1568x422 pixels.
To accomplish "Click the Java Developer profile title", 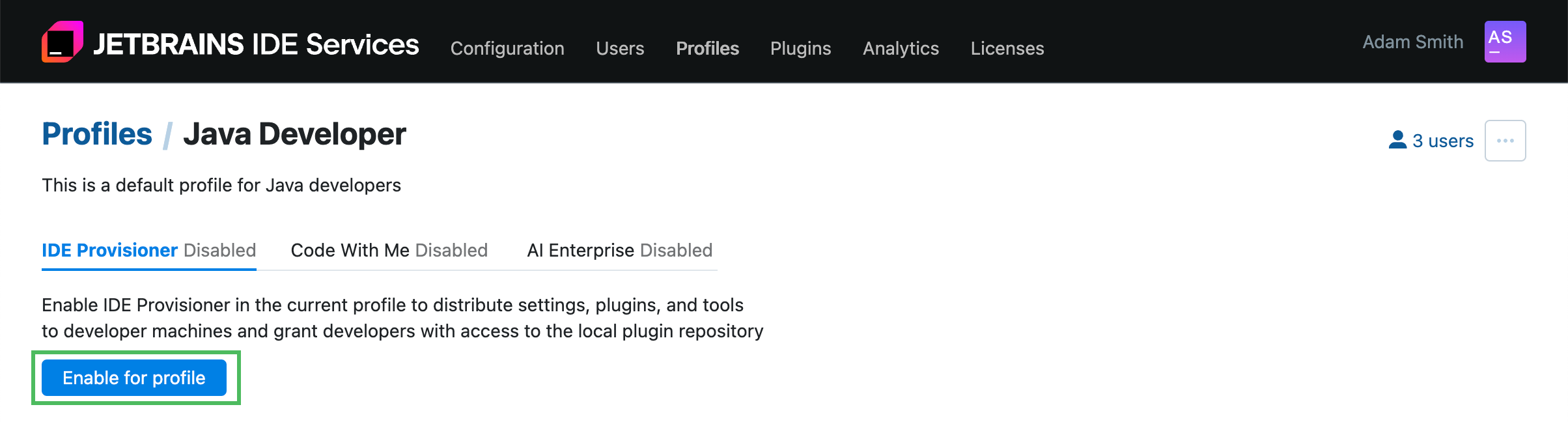I will [294, 134].
